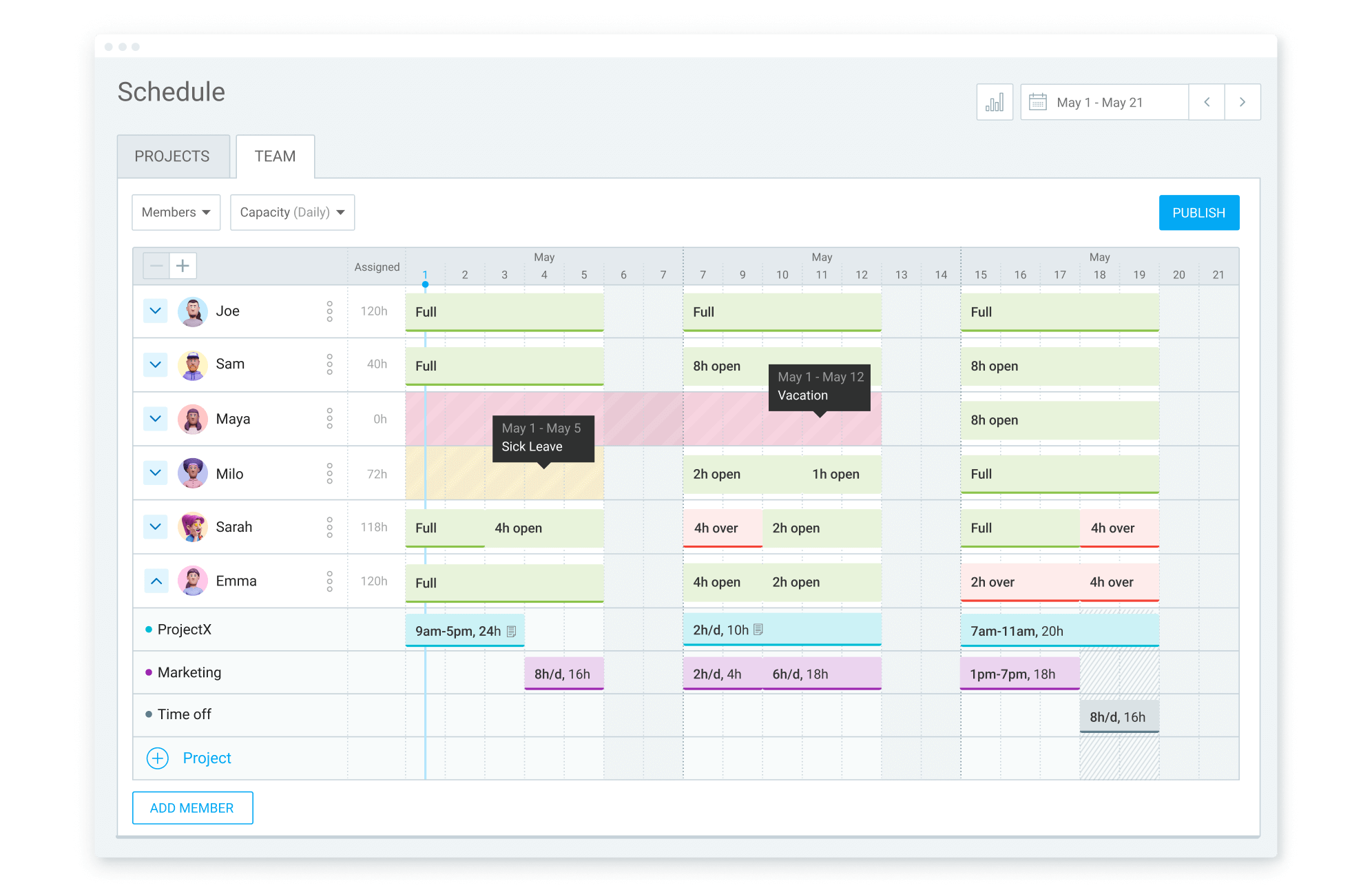Open Joe's three-dot options menu
The image size is (1372, 890).
[330, 311]
